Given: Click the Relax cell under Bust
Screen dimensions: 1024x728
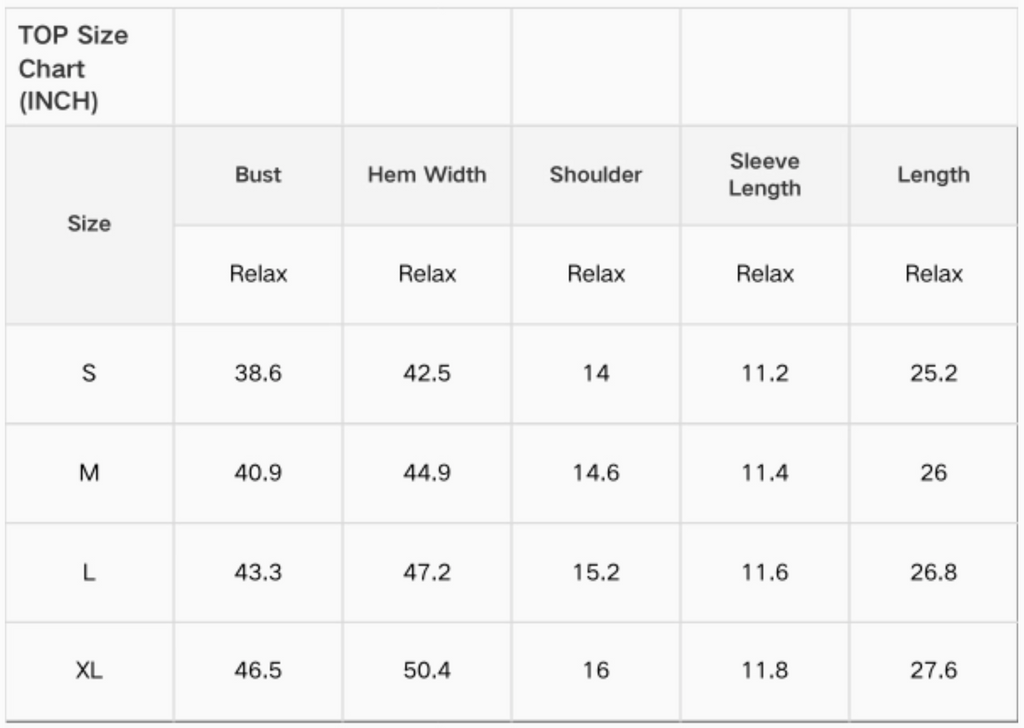Looking at the screenshot, I should pos(258,274).
